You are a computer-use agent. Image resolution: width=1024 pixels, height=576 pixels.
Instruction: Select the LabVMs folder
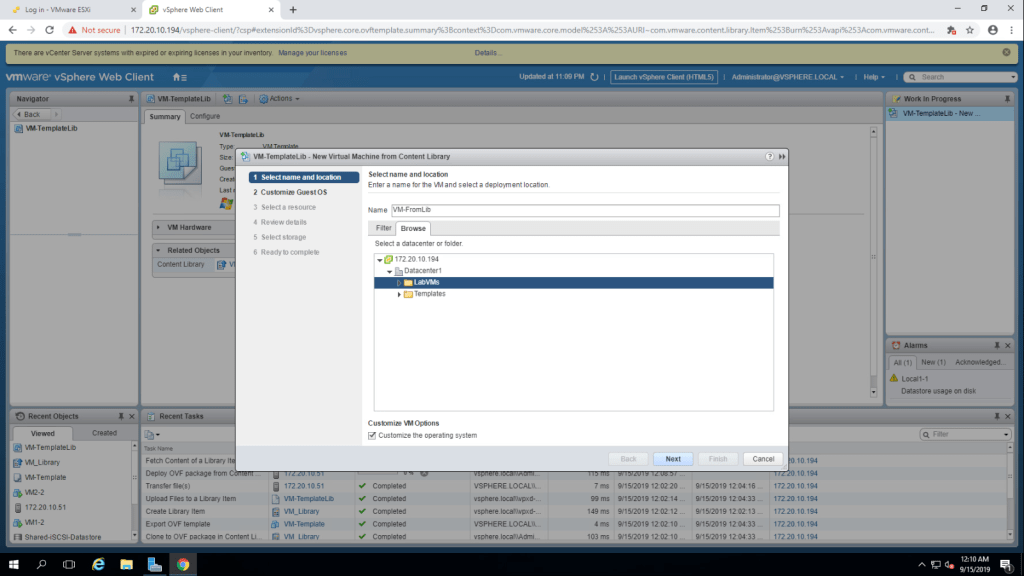point(426,282)
